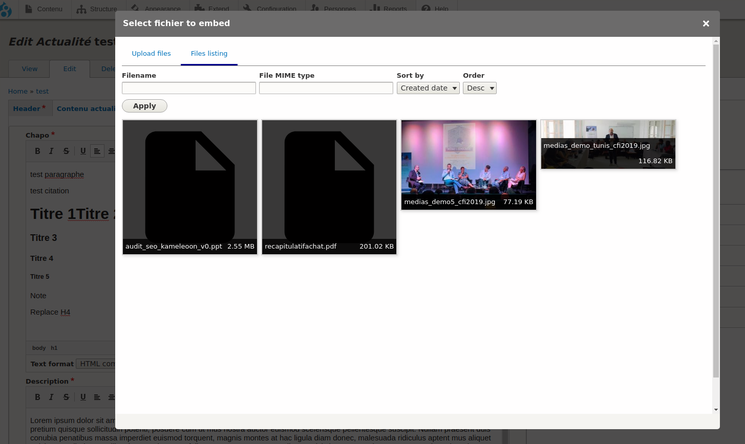Click the Bold icon in Description editor
Viewport: 745px width, 444px height.
[x=37, y=397]
